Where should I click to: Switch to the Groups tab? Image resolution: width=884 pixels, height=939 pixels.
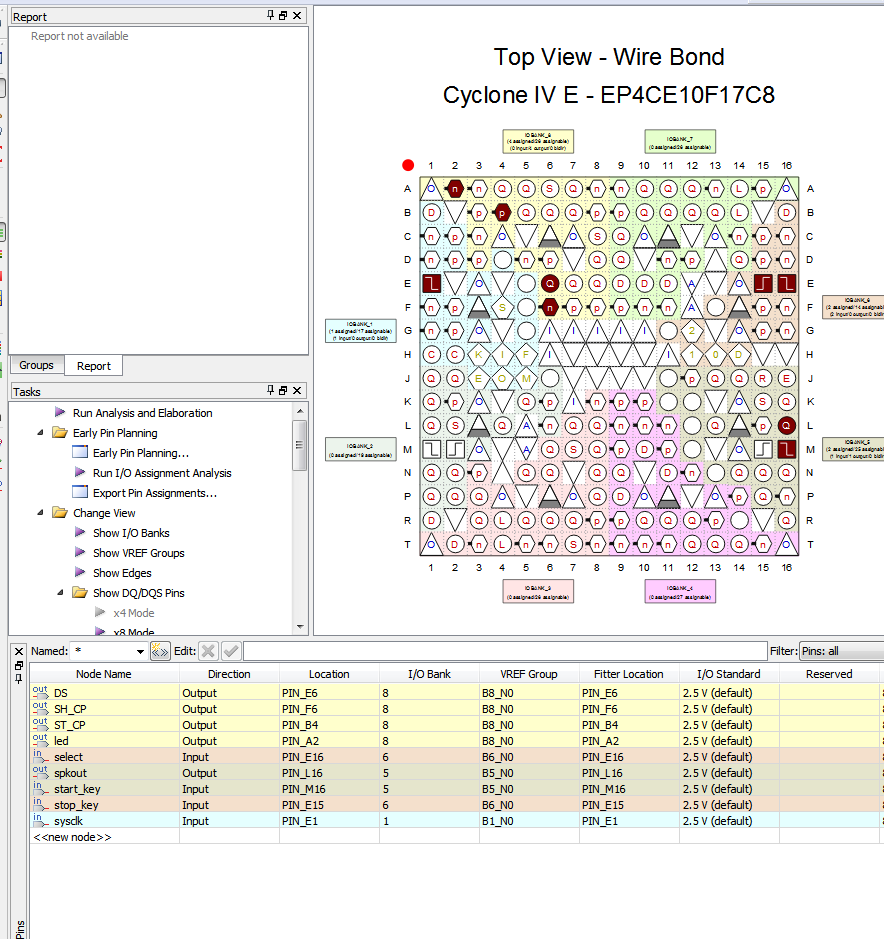[x=37, y=366]
